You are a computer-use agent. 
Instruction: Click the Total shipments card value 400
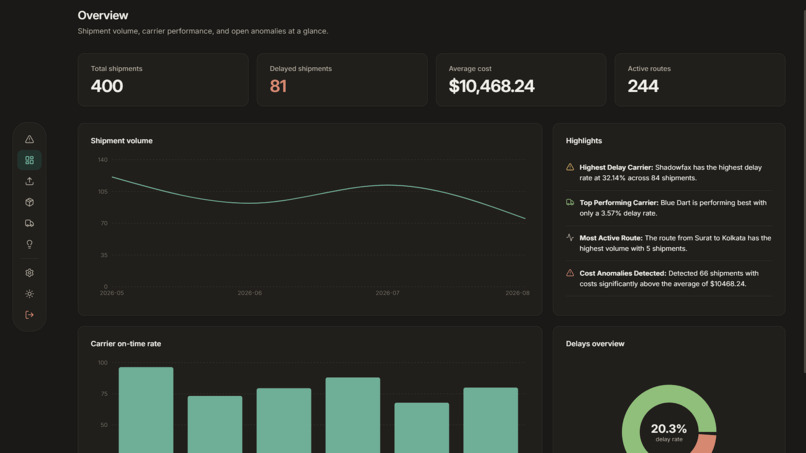pos(107,86)
